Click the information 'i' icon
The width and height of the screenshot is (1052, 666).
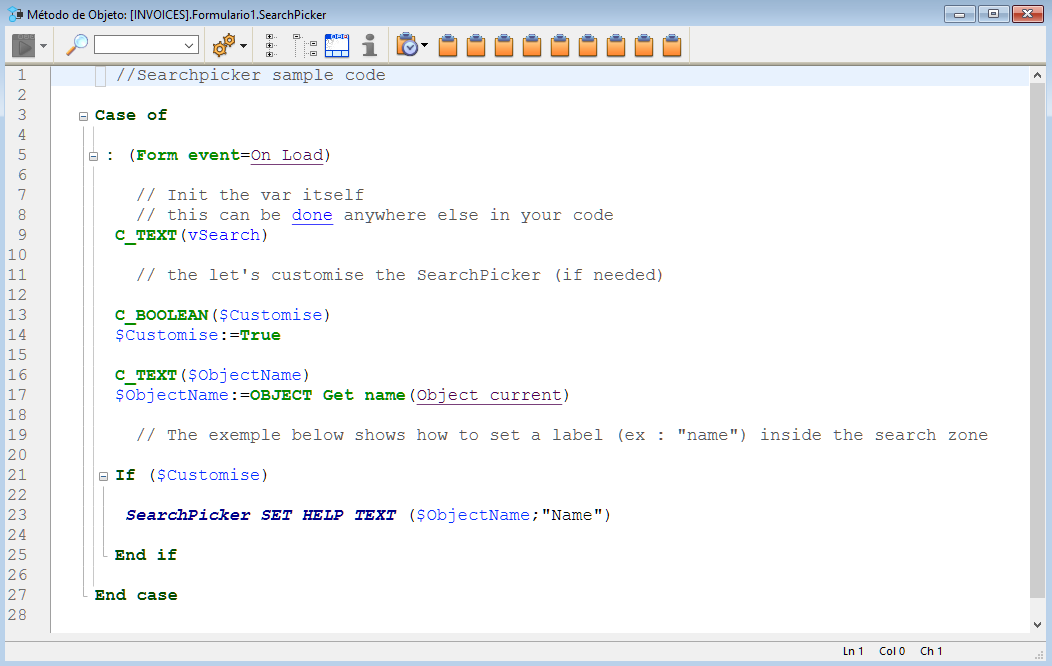coord(370,45)
